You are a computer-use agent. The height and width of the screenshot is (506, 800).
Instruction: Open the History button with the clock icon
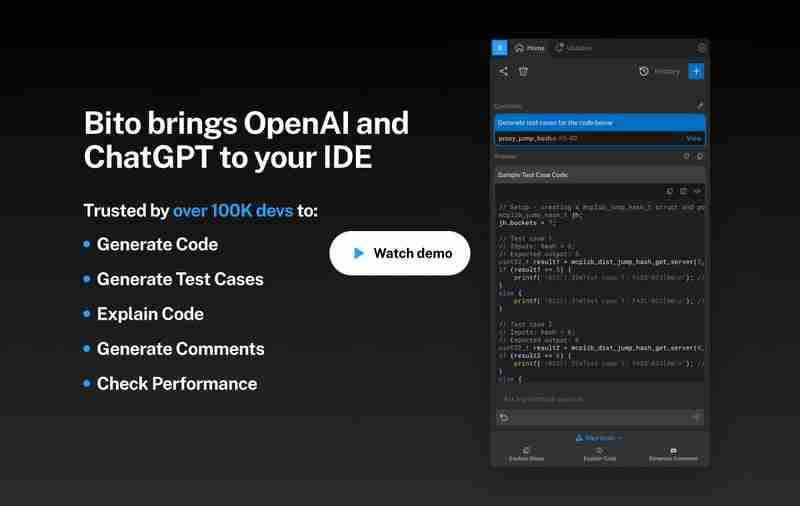click(659, 71)
